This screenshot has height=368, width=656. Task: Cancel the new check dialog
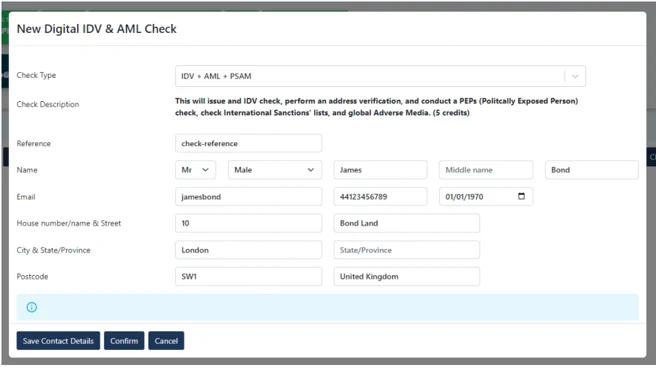pyautogui.click(x=166, y=341)
